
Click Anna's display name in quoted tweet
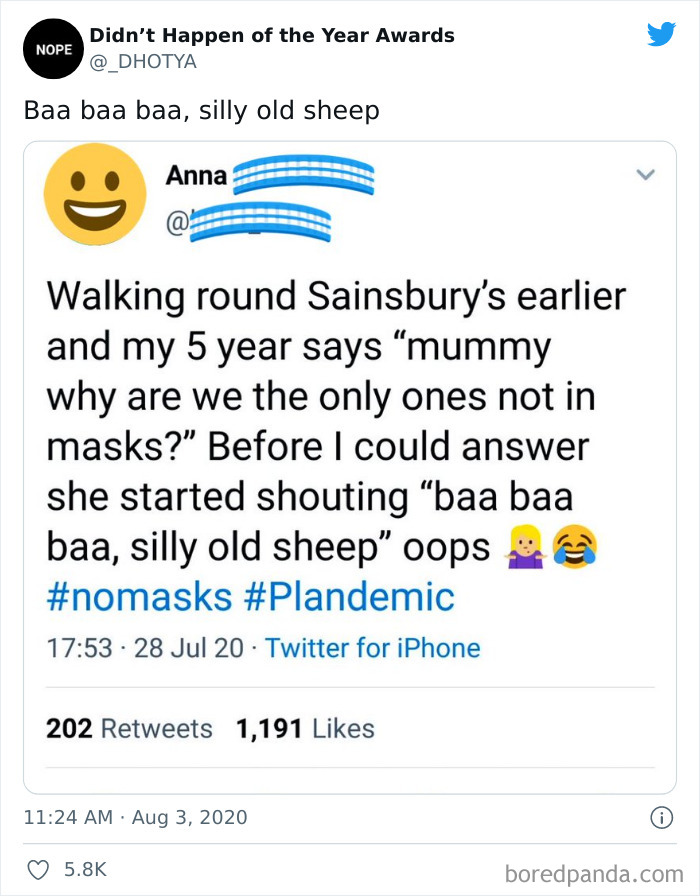pos(196,178)
